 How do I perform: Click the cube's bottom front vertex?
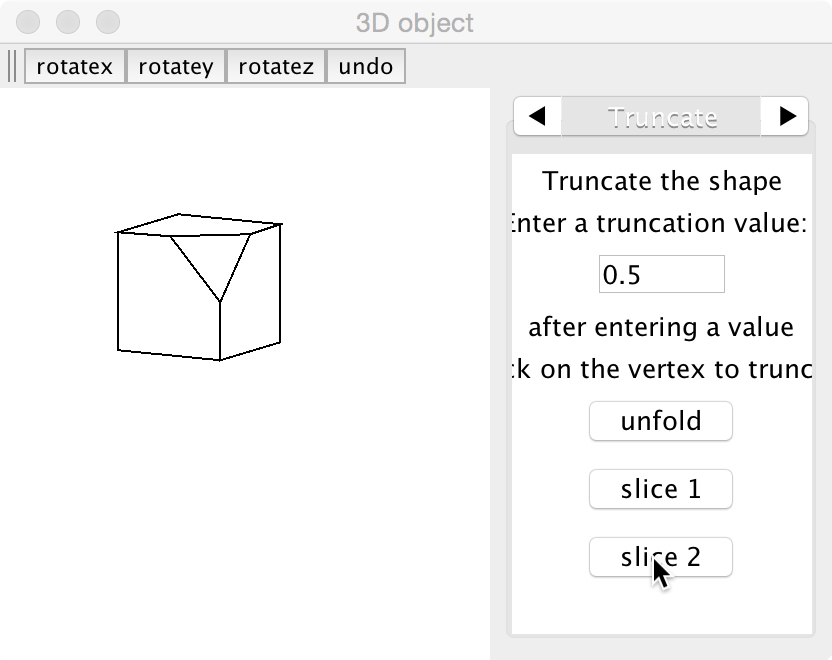[220, 360]
